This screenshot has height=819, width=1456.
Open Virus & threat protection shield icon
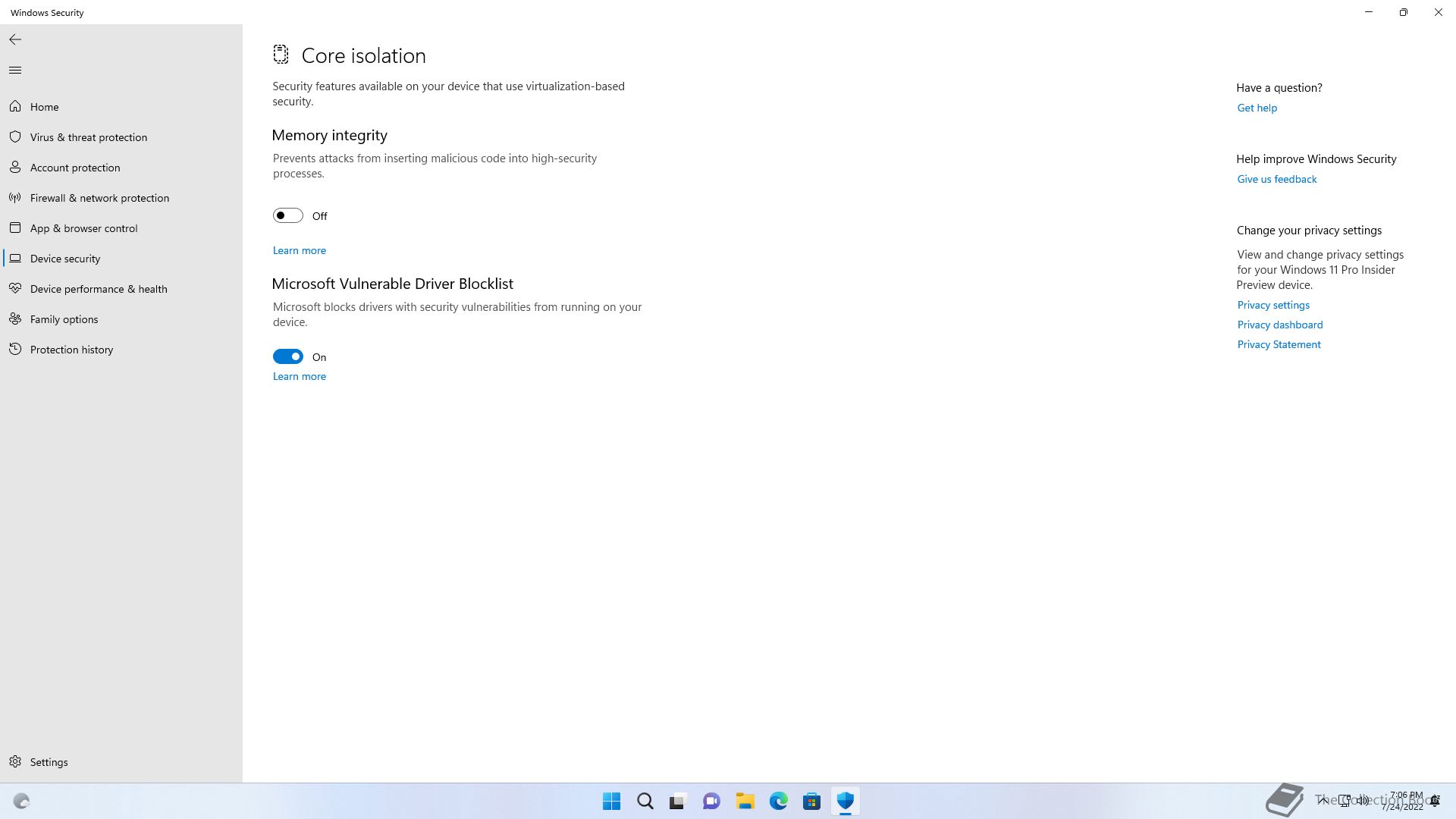click(x=15, y=137)
